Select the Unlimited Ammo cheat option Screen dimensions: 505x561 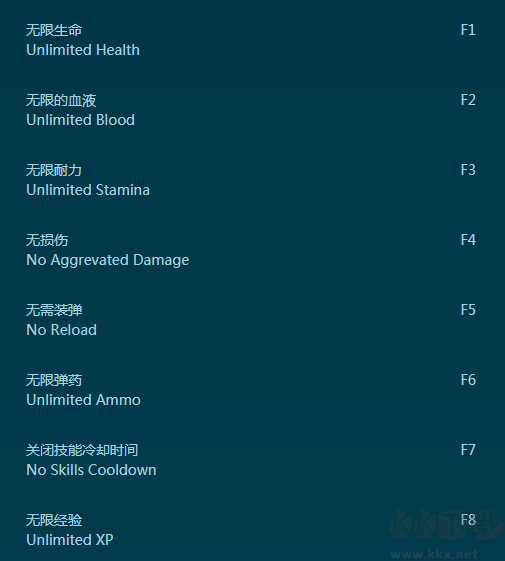pyautogui.click(x=83, y=400)
